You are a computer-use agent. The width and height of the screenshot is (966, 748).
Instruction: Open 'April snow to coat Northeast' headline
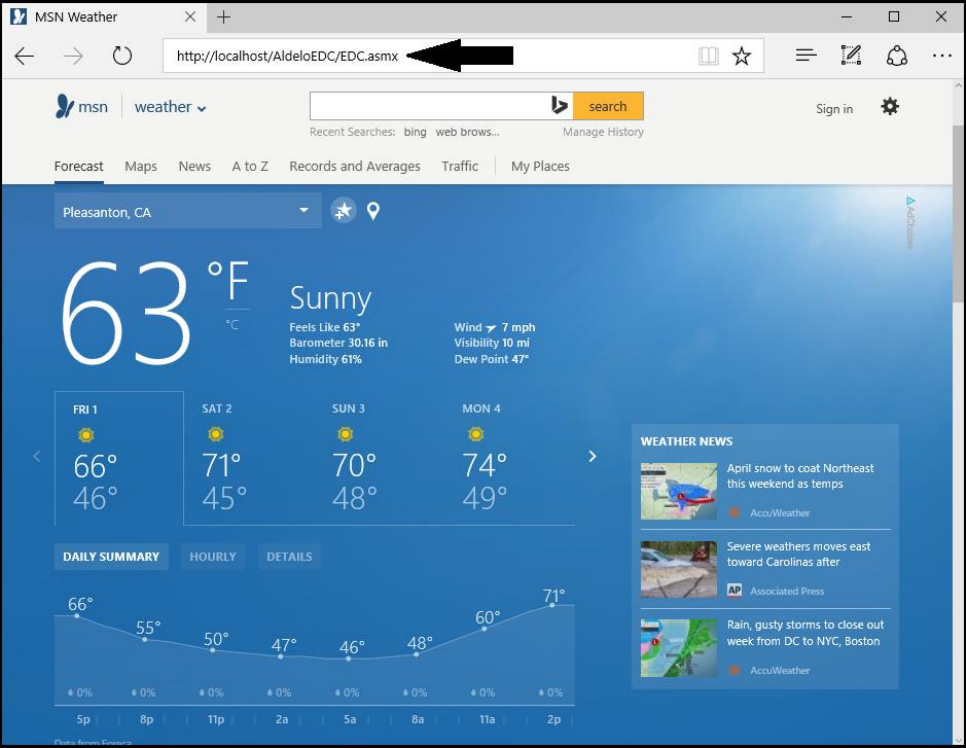click(800, 476)
